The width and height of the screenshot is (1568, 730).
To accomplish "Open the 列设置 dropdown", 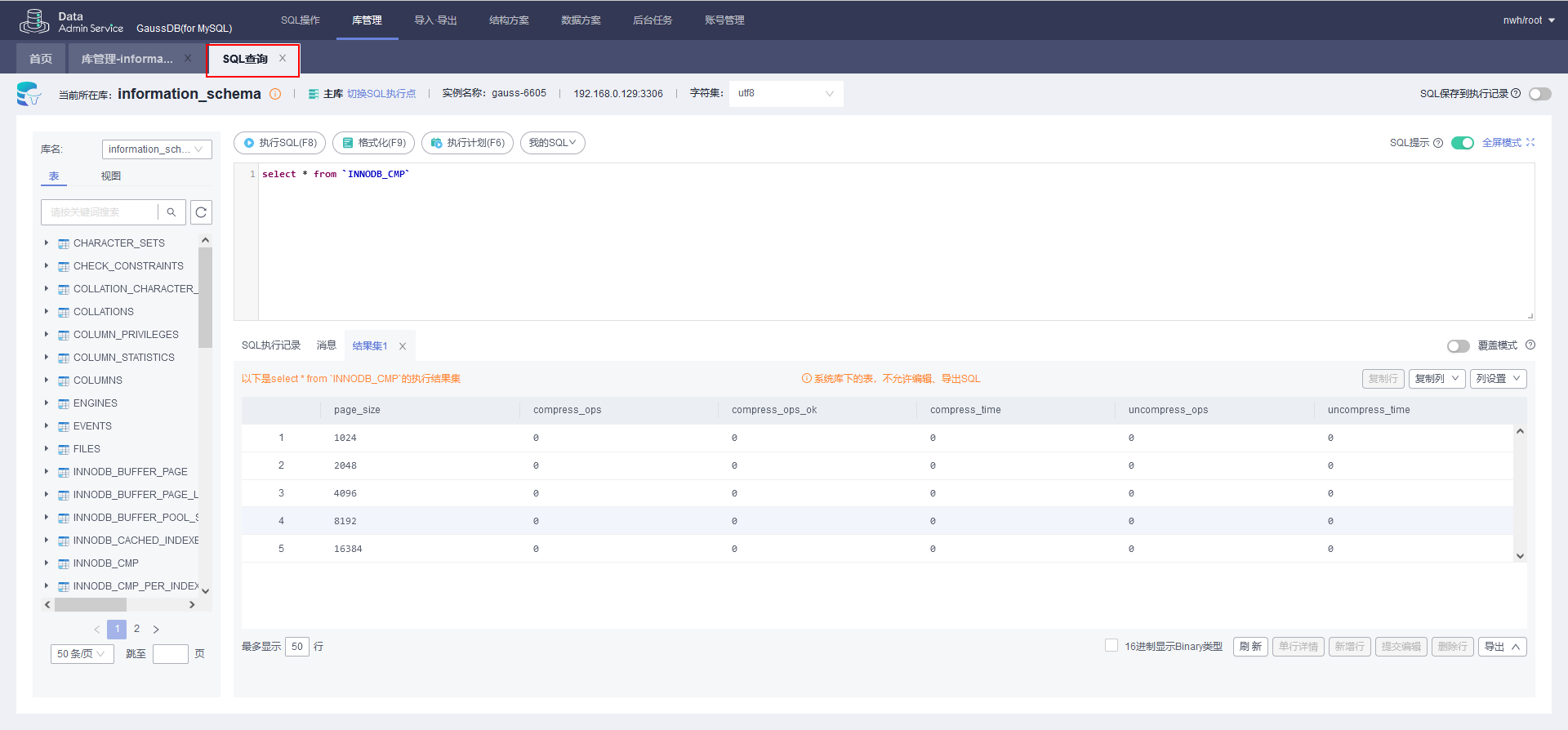I will pyautogui.click(x=1499, y=379).
